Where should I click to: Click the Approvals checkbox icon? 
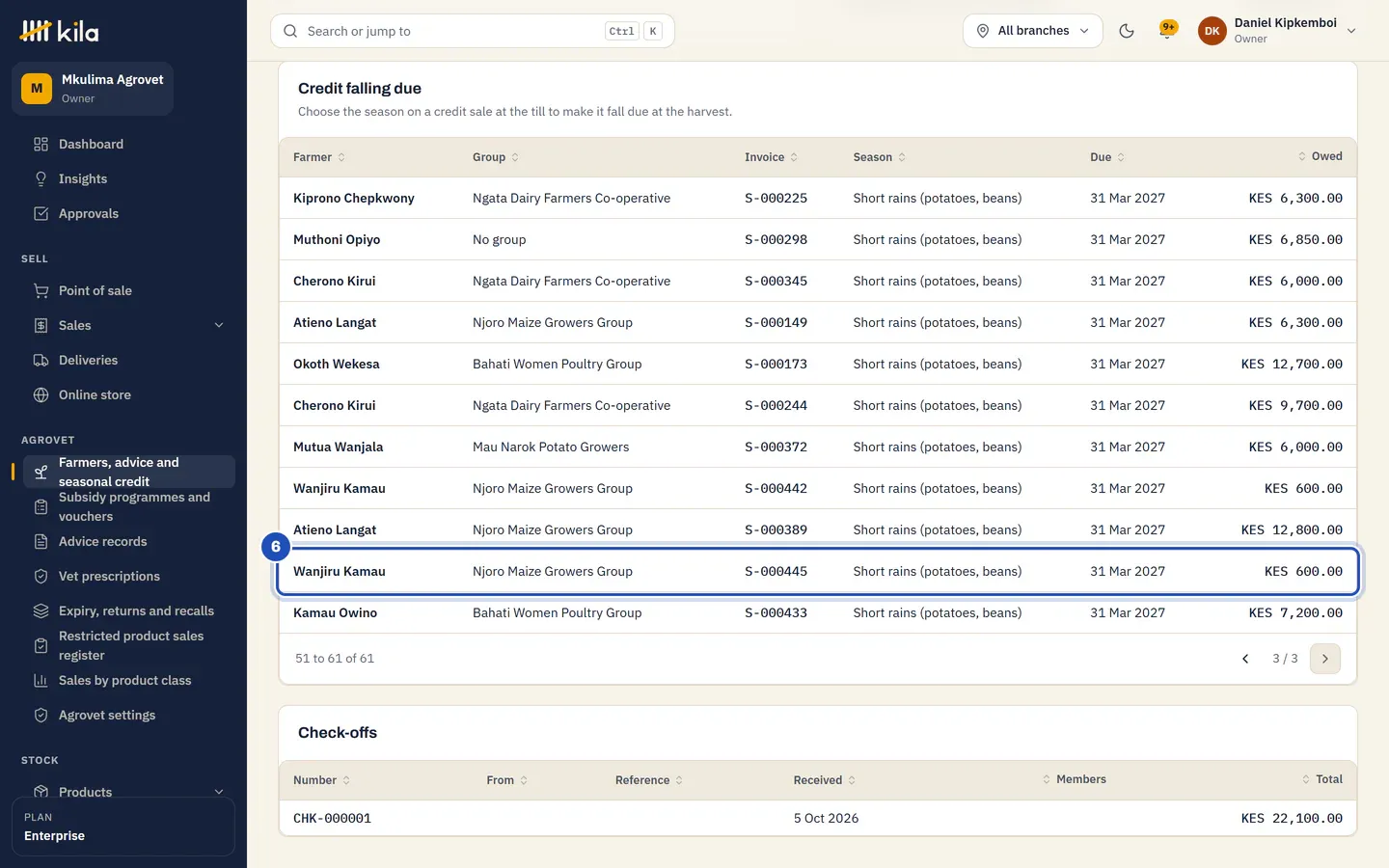(x=41, y=214)
